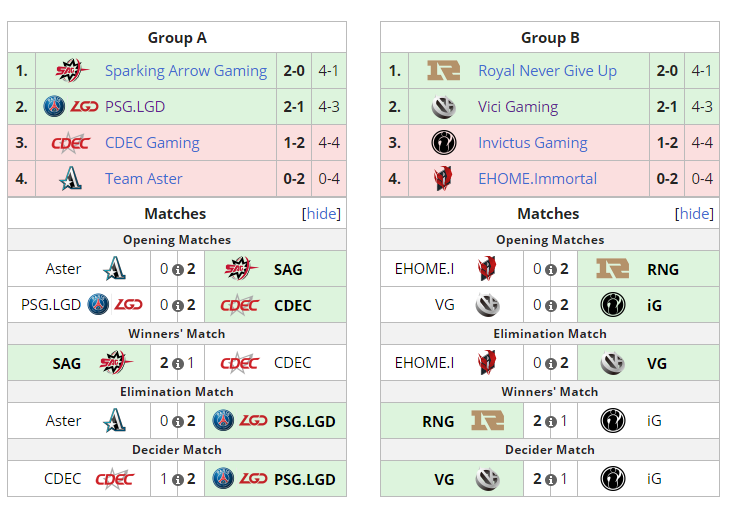Open info for Aster vs SAG opening match
The image size is (734, 508).
click(x=177, y=269)
